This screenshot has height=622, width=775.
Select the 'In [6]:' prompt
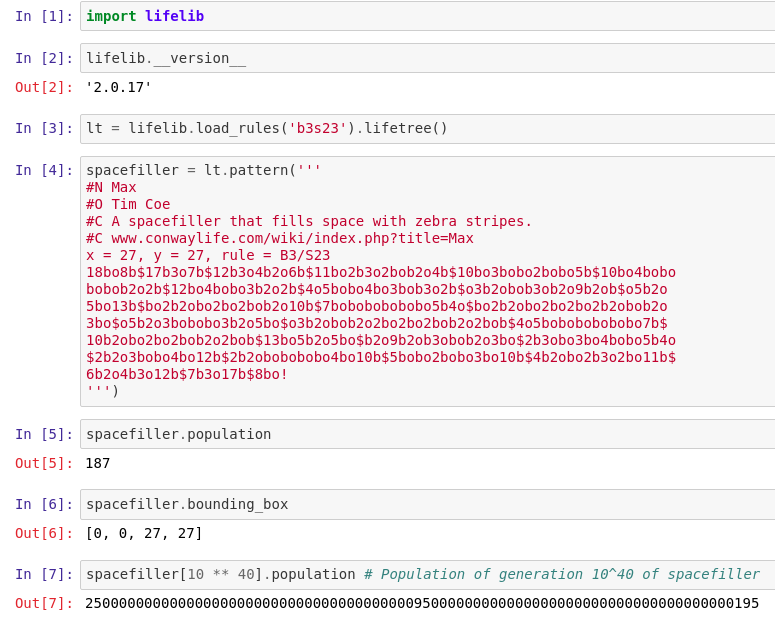pos(44,505)
